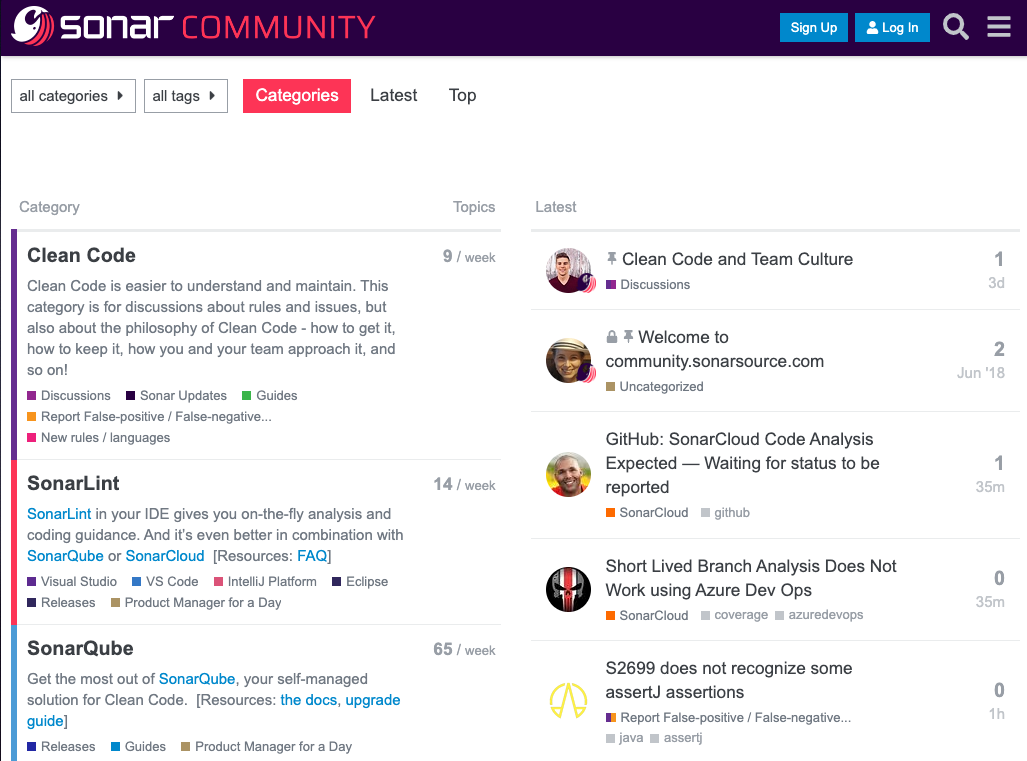The width and height of the screenshot is (1027, 761).
Task: Open topic Clean Code and Team Culture
Action: point(737,259)
